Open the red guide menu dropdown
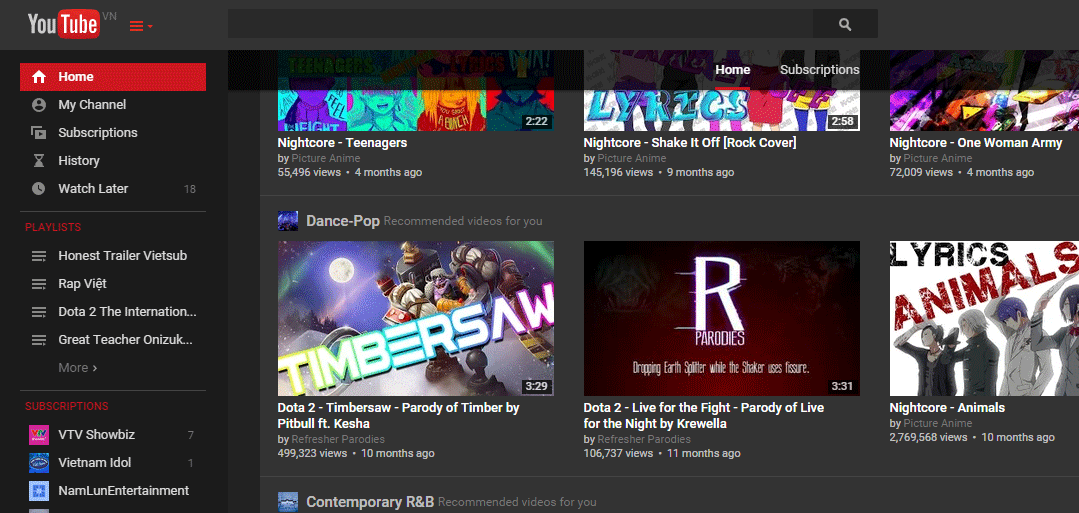The width and height of the screenshot is (1079, 513). [x=141, y=26]
